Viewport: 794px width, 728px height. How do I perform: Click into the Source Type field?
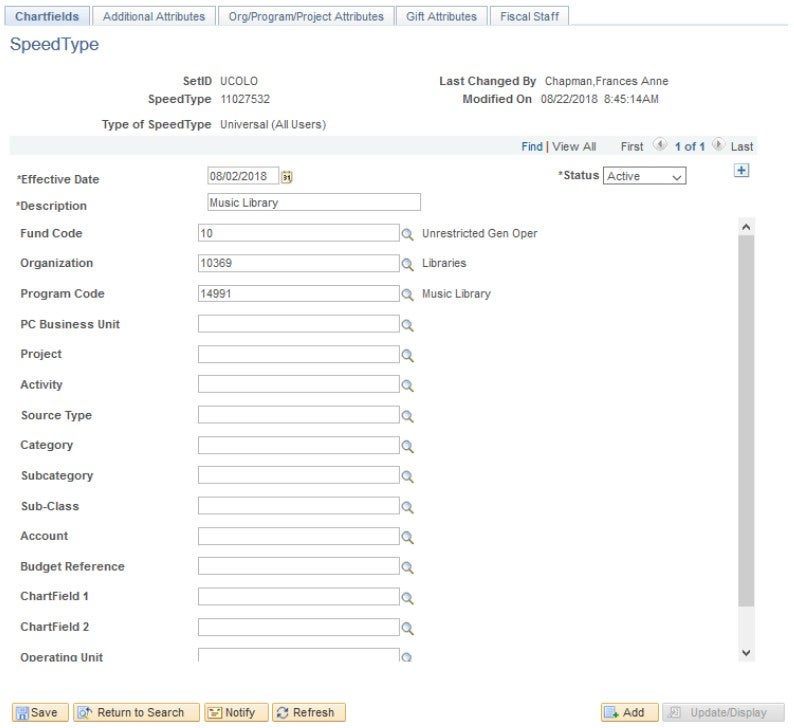point(299,415)
